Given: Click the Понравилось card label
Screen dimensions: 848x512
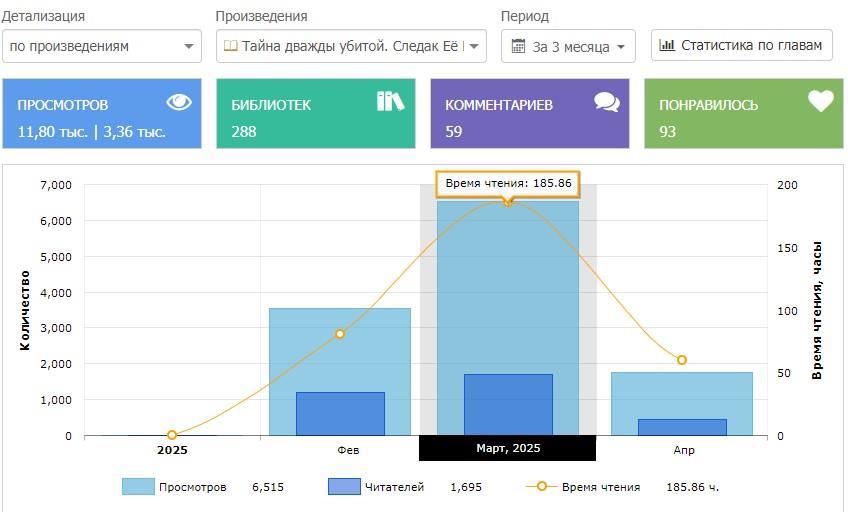Looking at the screenshot, I should point(708,105).
